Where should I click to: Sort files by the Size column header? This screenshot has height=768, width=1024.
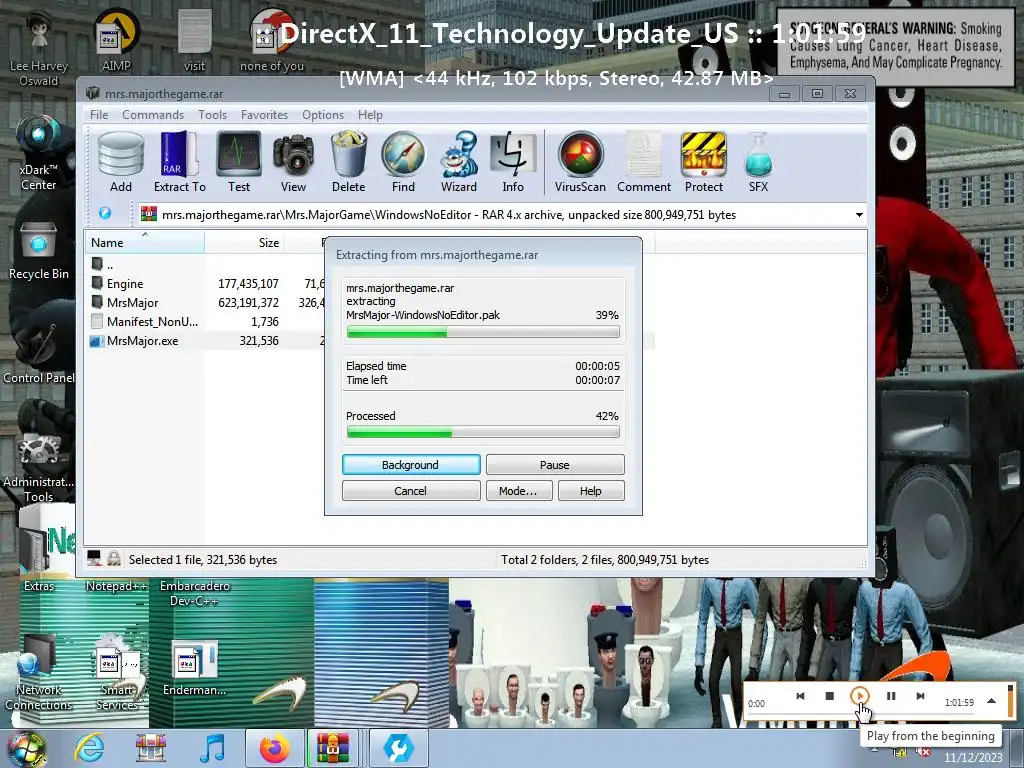click(244, 242)
